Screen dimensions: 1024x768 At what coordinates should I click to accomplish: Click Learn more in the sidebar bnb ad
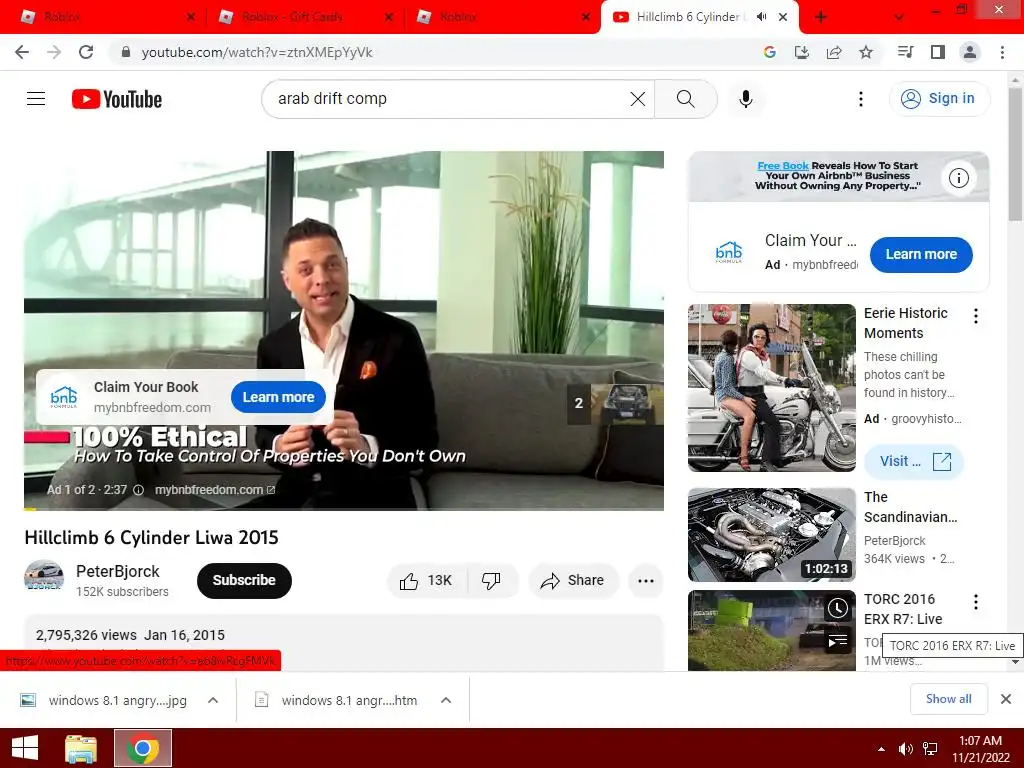click(921, 255)
